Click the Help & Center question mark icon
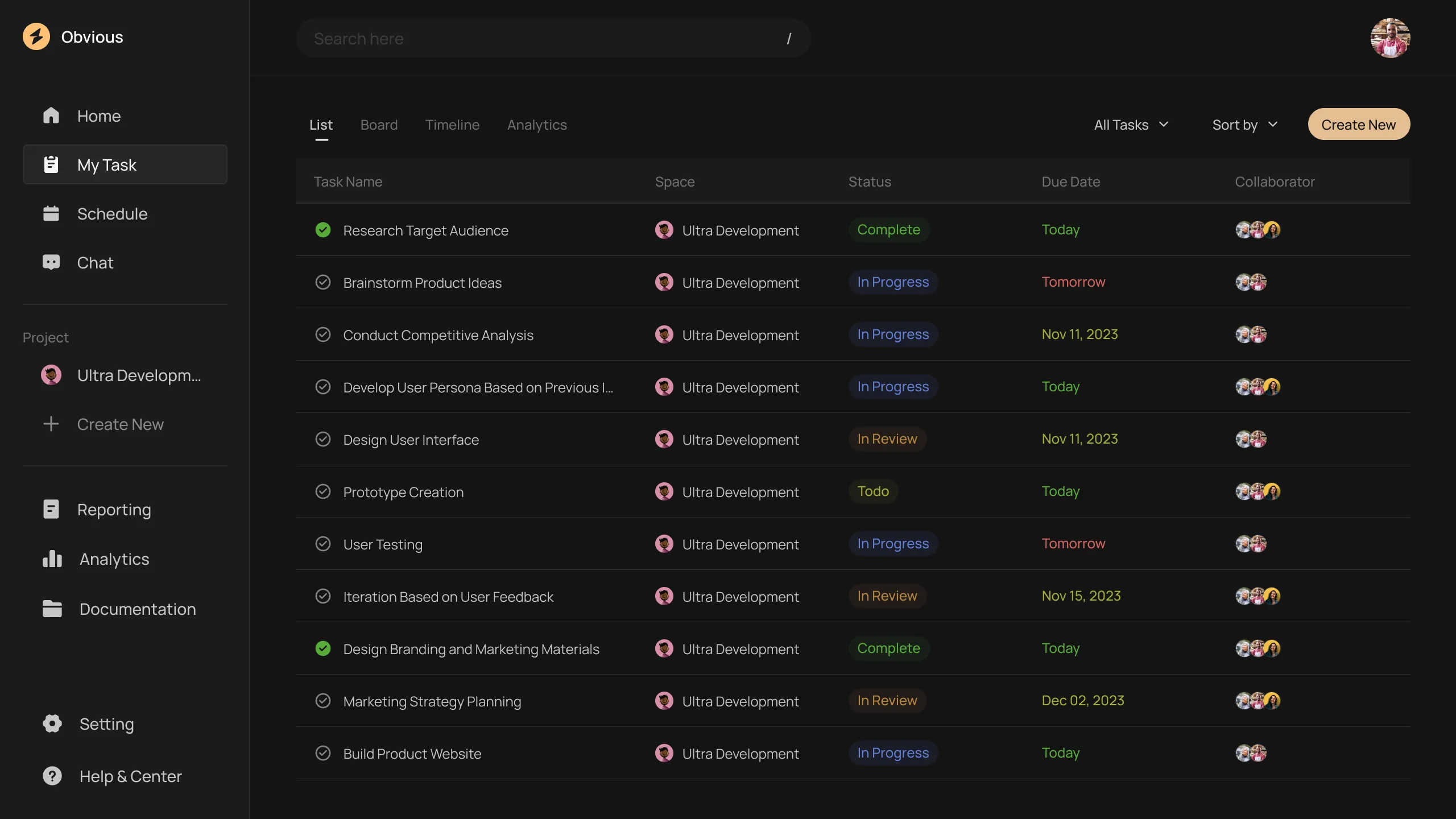Viewport: 1456px width, 819px height. coord(52,776)
